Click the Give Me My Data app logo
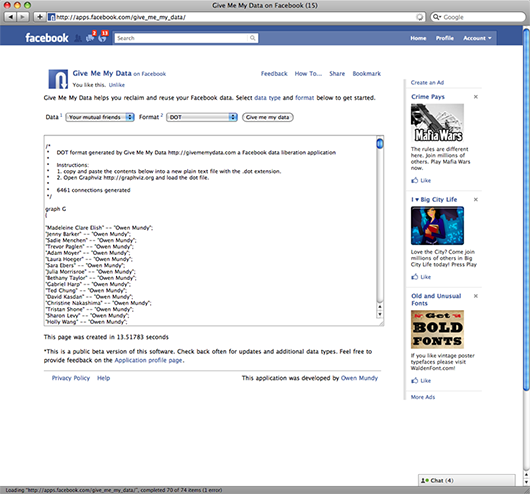Image resolution: width=530 pixels, height=494 pixels. [58, 79]
